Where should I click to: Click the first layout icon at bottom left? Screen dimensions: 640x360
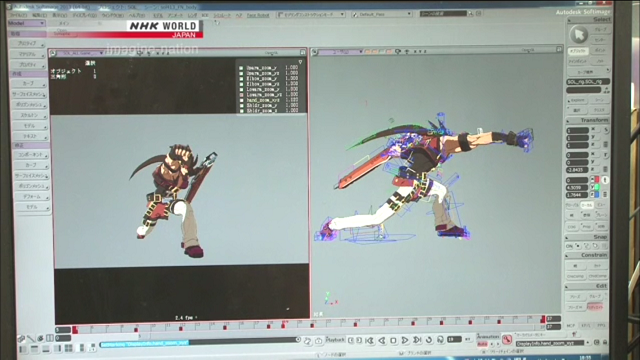pyautogui.click(x=23, y=349)
